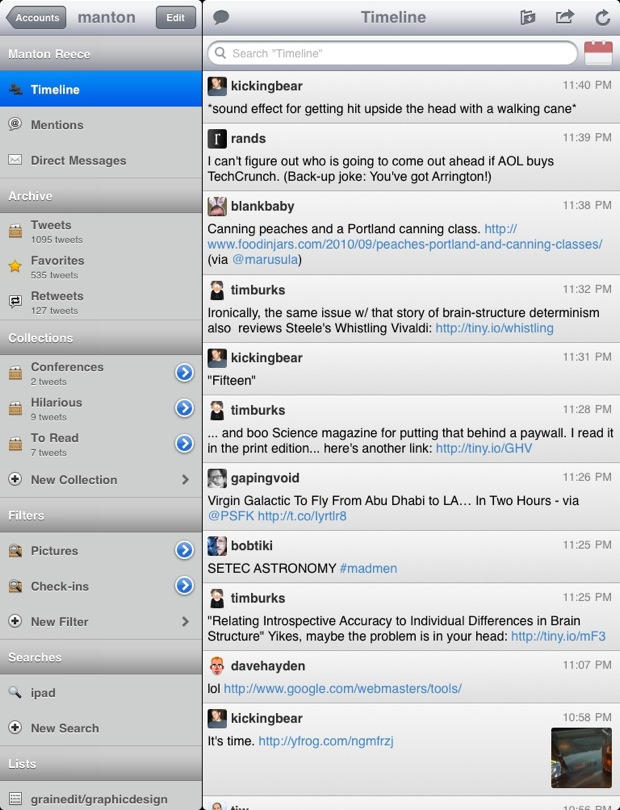Open Check-ins filter detail arrow
The height and width of the screenshot is (810, 620).
click(x=184, y=585)
